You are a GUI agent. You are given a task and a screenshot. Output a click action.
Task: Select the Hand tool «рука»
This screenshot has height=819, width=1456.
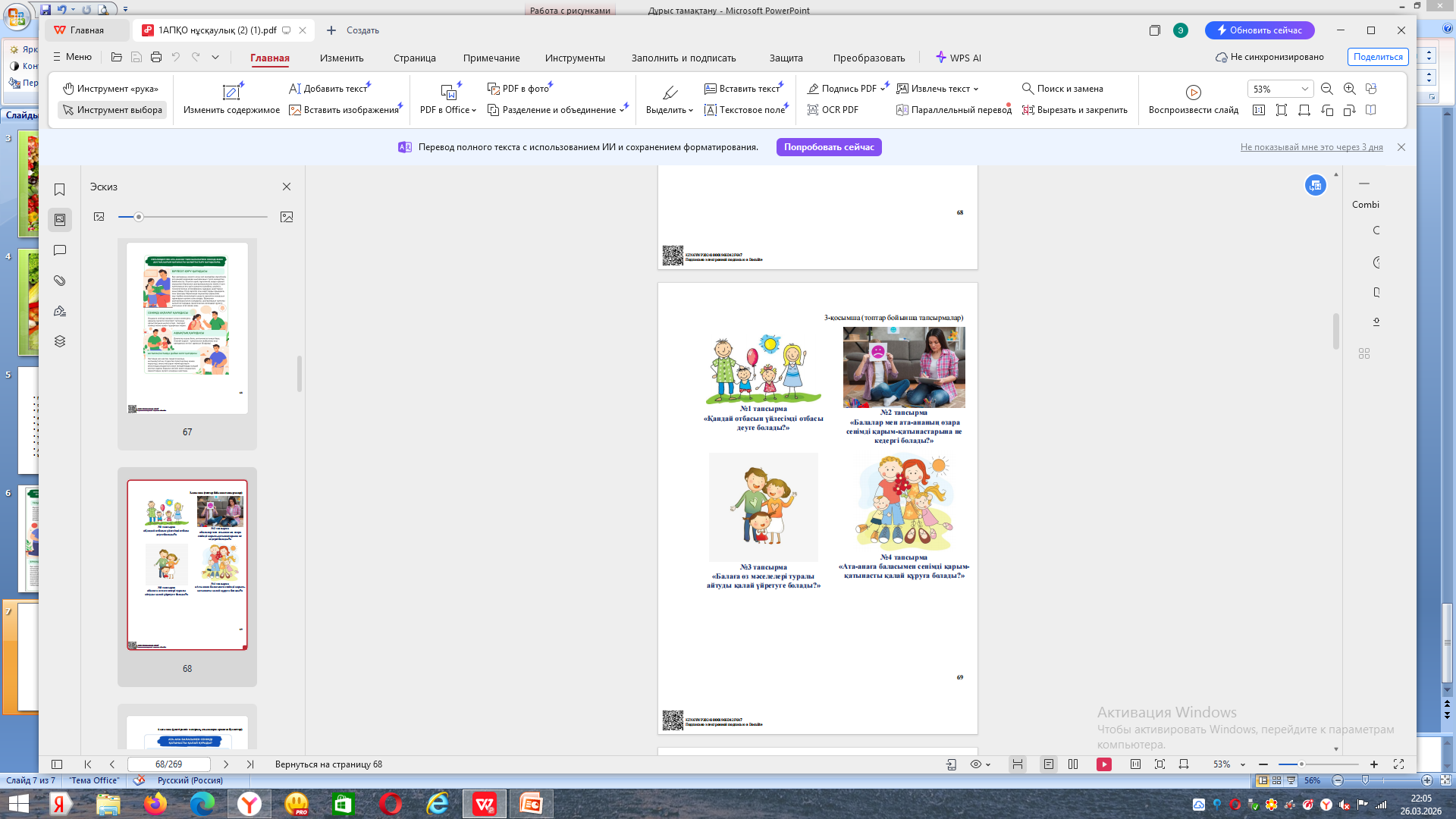[111, 89]
